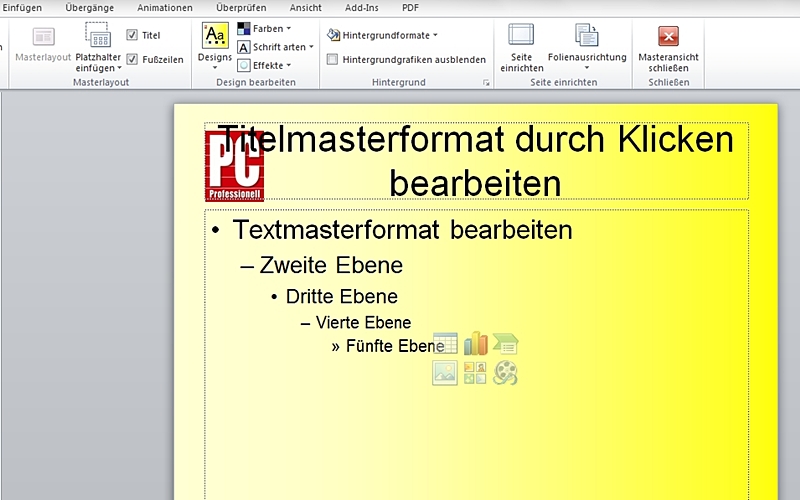Switch to the Ansicht tab
800x500 pixels.
tap(306, 8)
